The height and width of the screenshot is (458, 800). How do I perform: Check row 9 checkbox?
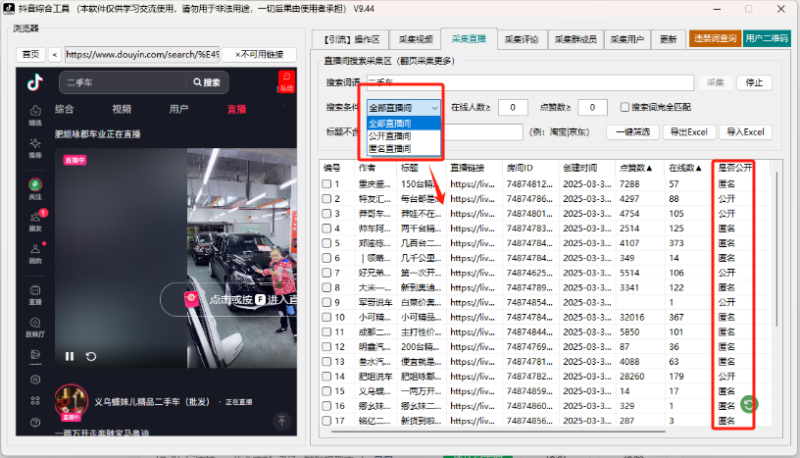point(327,302)
